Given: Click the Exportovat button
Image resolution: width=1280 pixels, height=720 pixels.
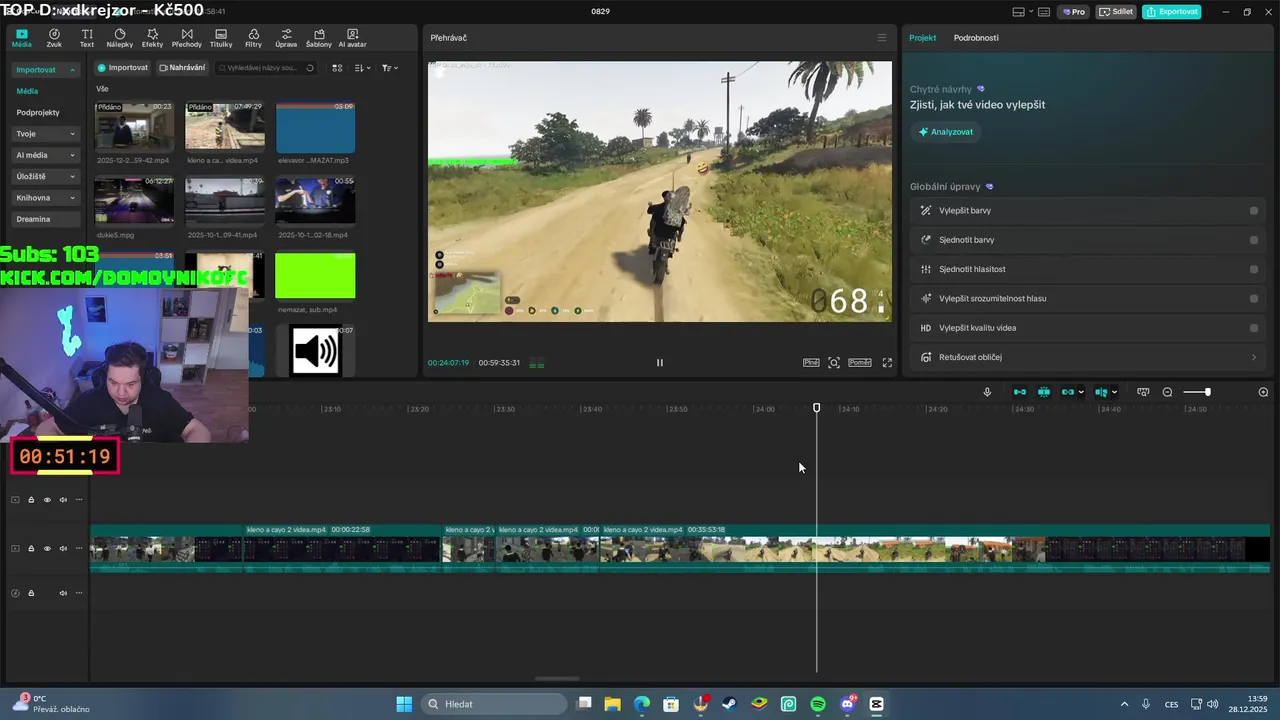Looking at the screenshot, I should click(1171, 12).
